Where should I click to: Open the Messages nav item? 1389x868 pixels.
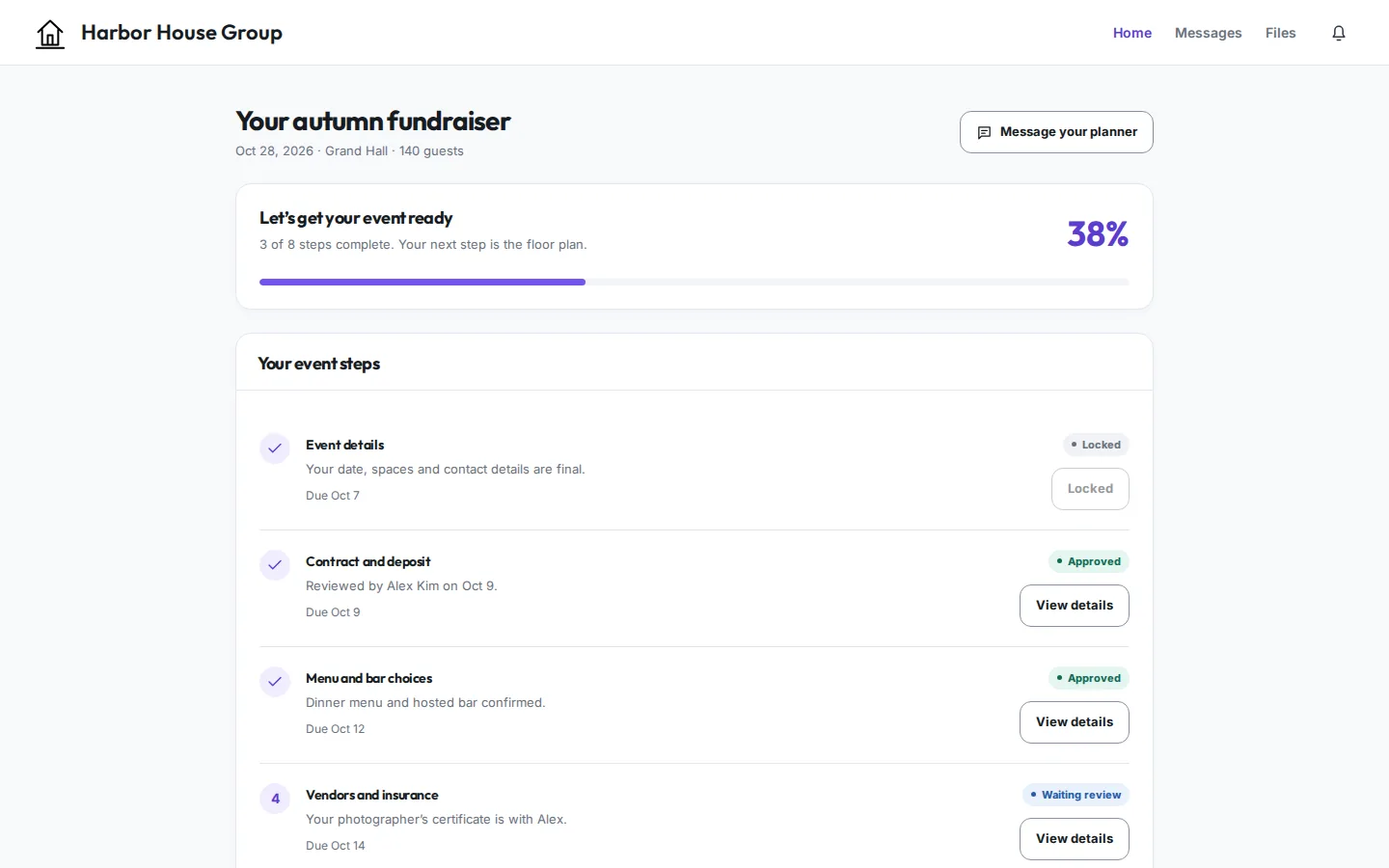coord(1209,33)
